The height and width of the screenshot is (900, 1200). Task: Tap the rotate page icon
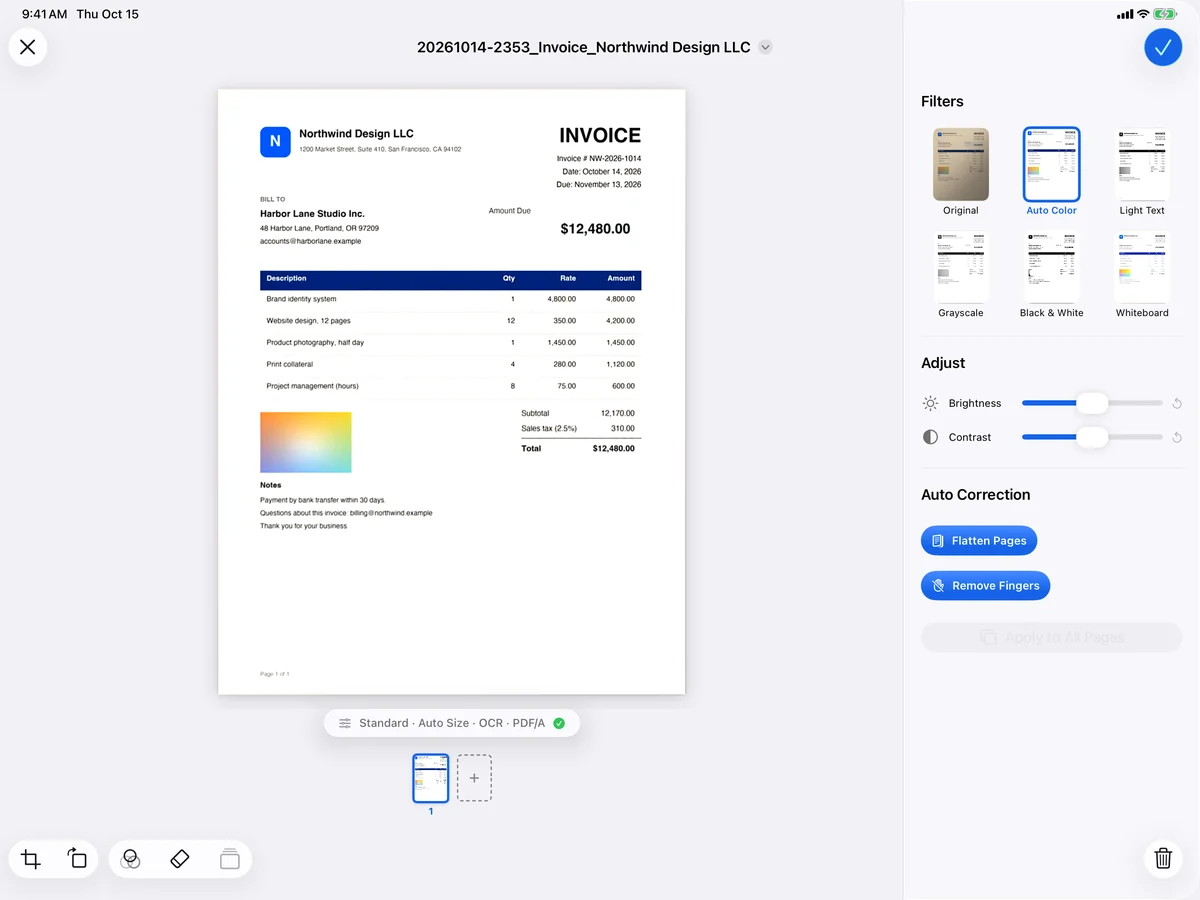77,859
